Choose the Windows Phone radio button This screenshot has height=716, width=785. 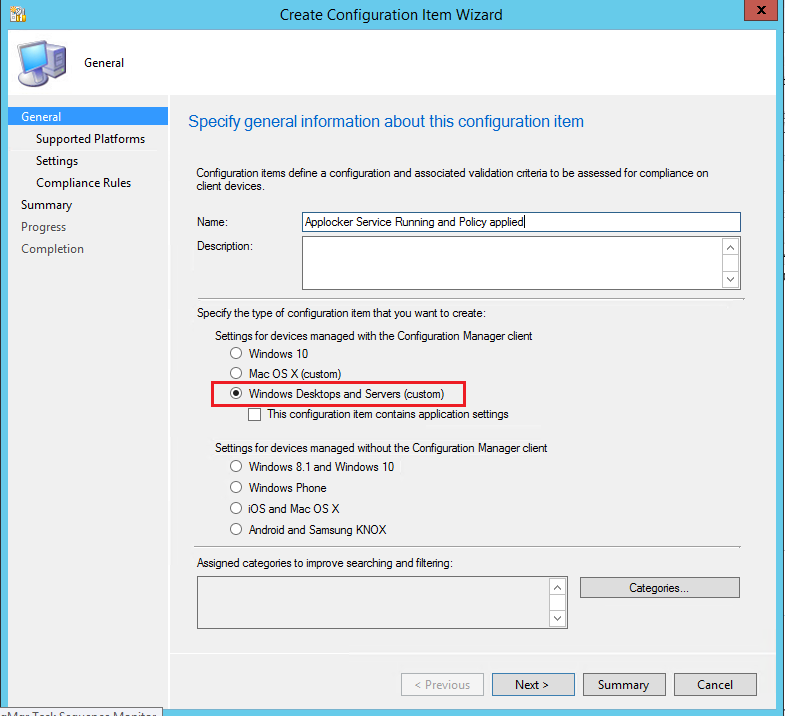(236, 488)
